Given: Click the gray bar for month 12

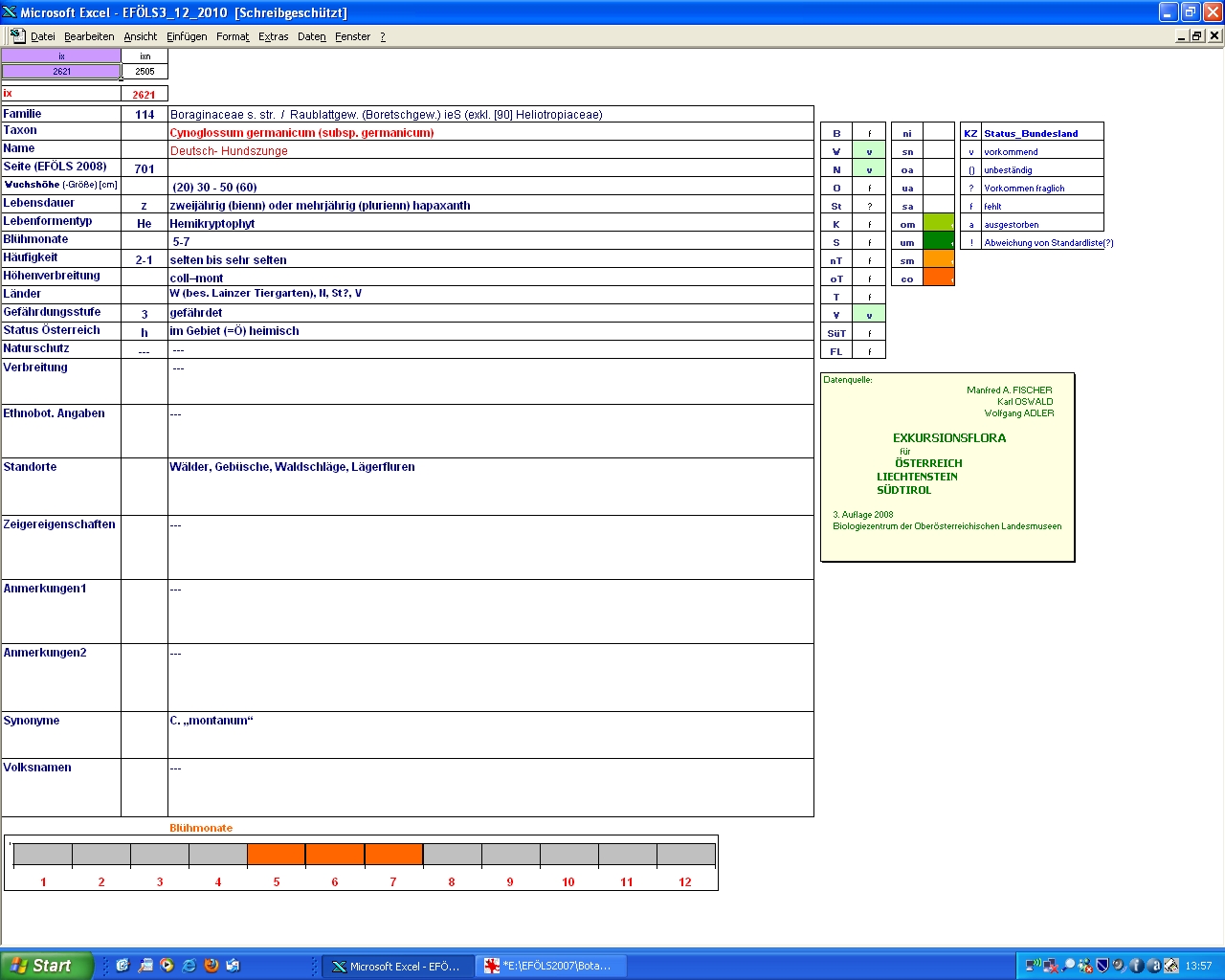Looking at the screenshot, I should pos(685,854).
